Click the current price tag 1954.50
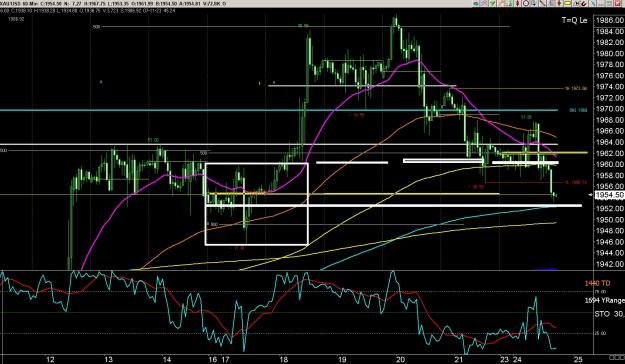 [x=609, y=195]
